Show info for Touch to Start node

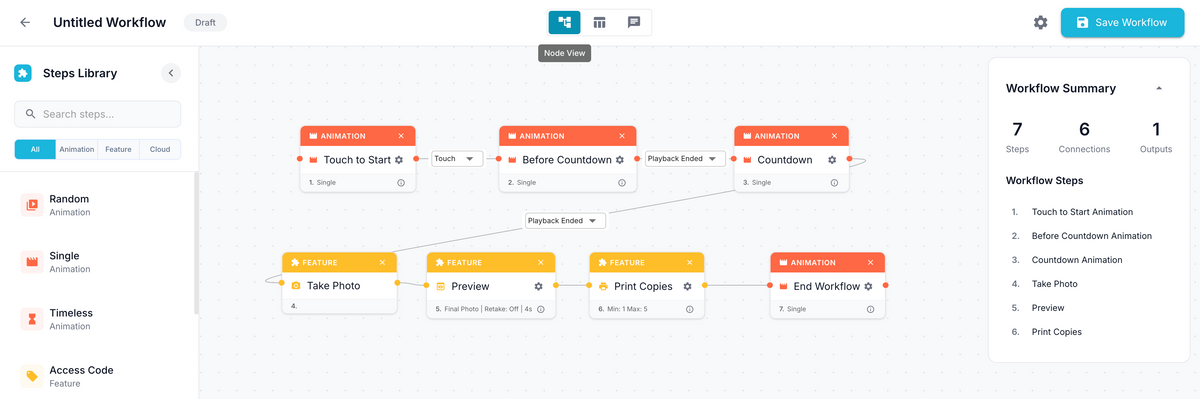tap(401, 183)
